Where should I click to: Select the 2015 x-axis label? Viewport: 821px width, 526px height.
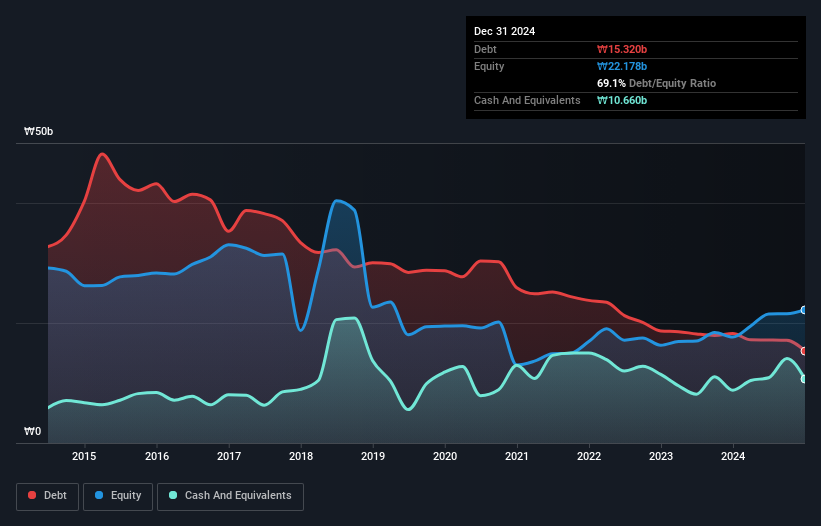click(x=84, y=456)
